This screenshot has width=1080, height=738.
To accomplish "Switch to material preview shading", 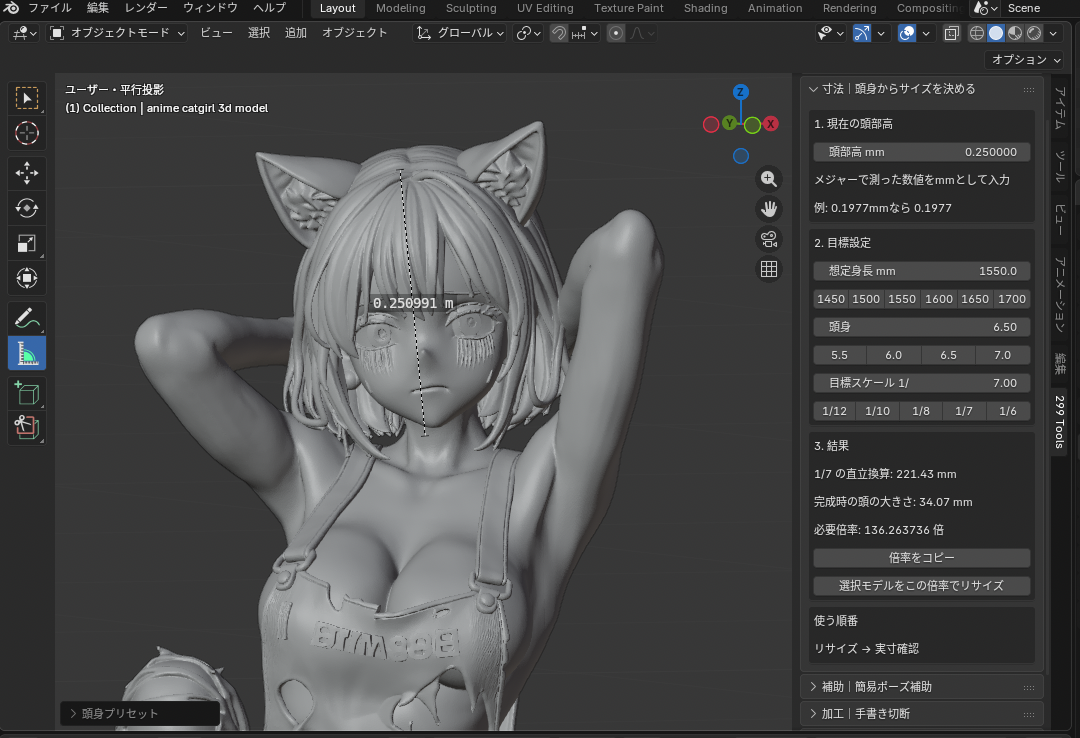I will pos(1015,33).
